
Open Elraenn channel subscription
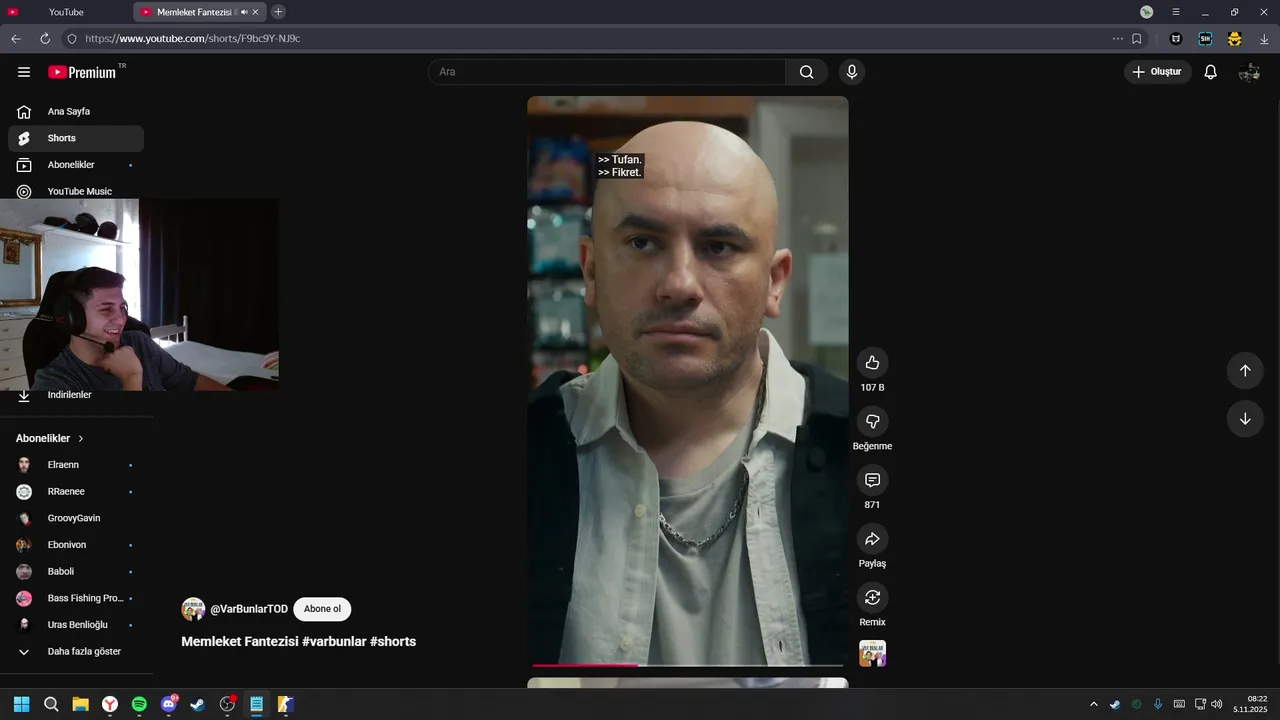pyautogui.click(x=76, y=465)
